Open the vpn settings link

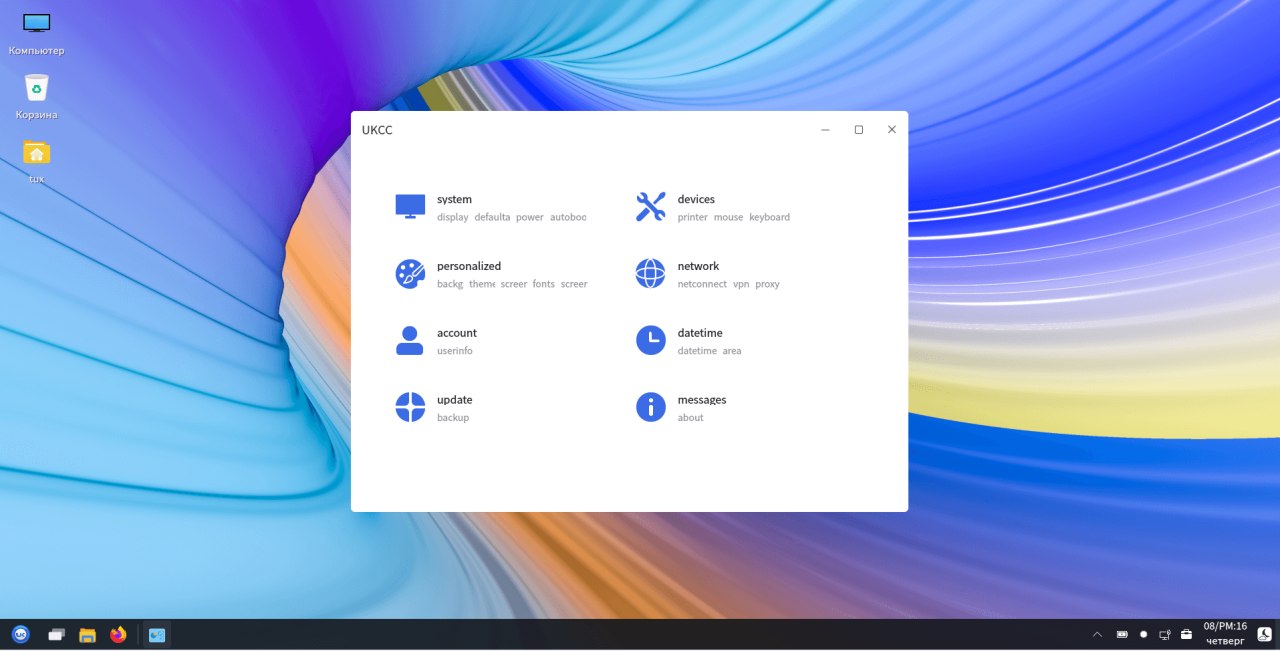point(741,284)
